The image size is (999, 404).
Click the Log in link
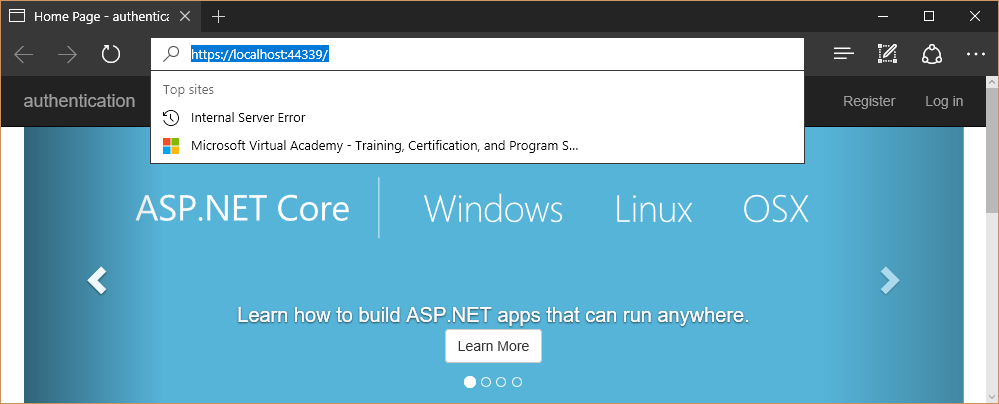coord(944,101)
